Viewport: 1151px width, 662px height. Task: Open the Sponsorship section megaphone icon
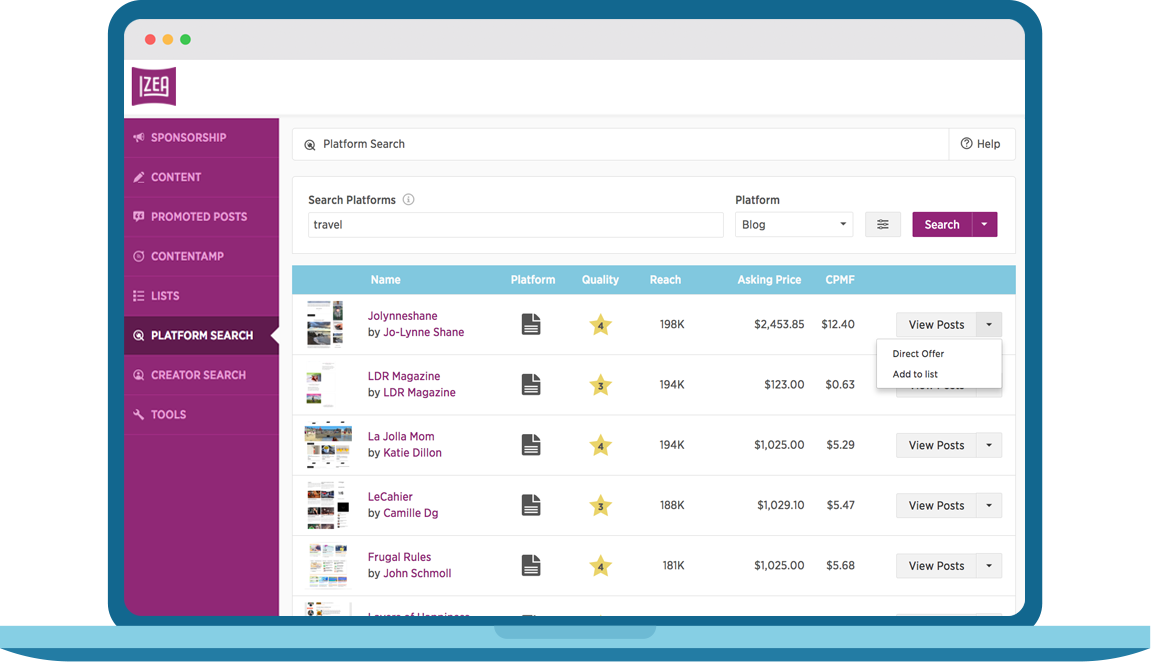coord(139,137)
